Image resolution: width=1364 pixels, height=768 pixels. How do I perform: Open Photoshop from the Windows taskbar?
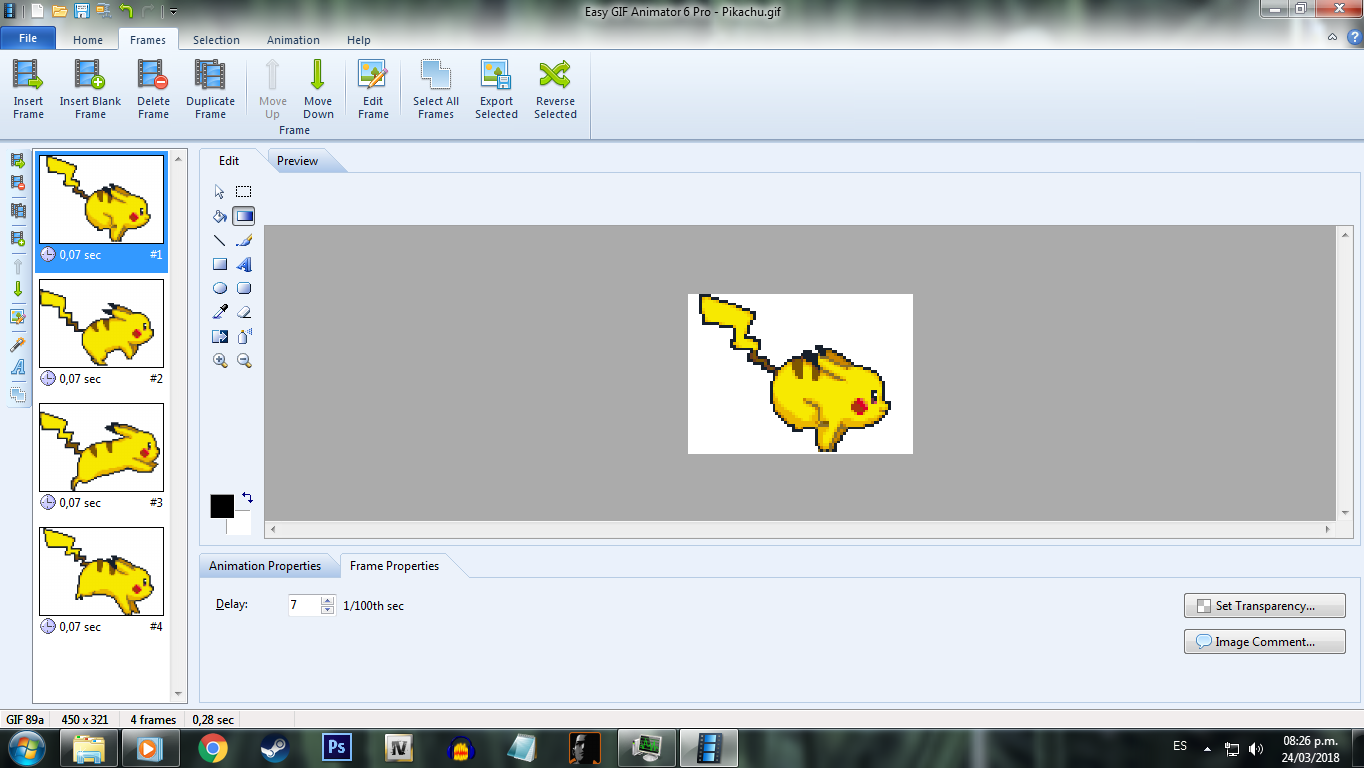337,747
